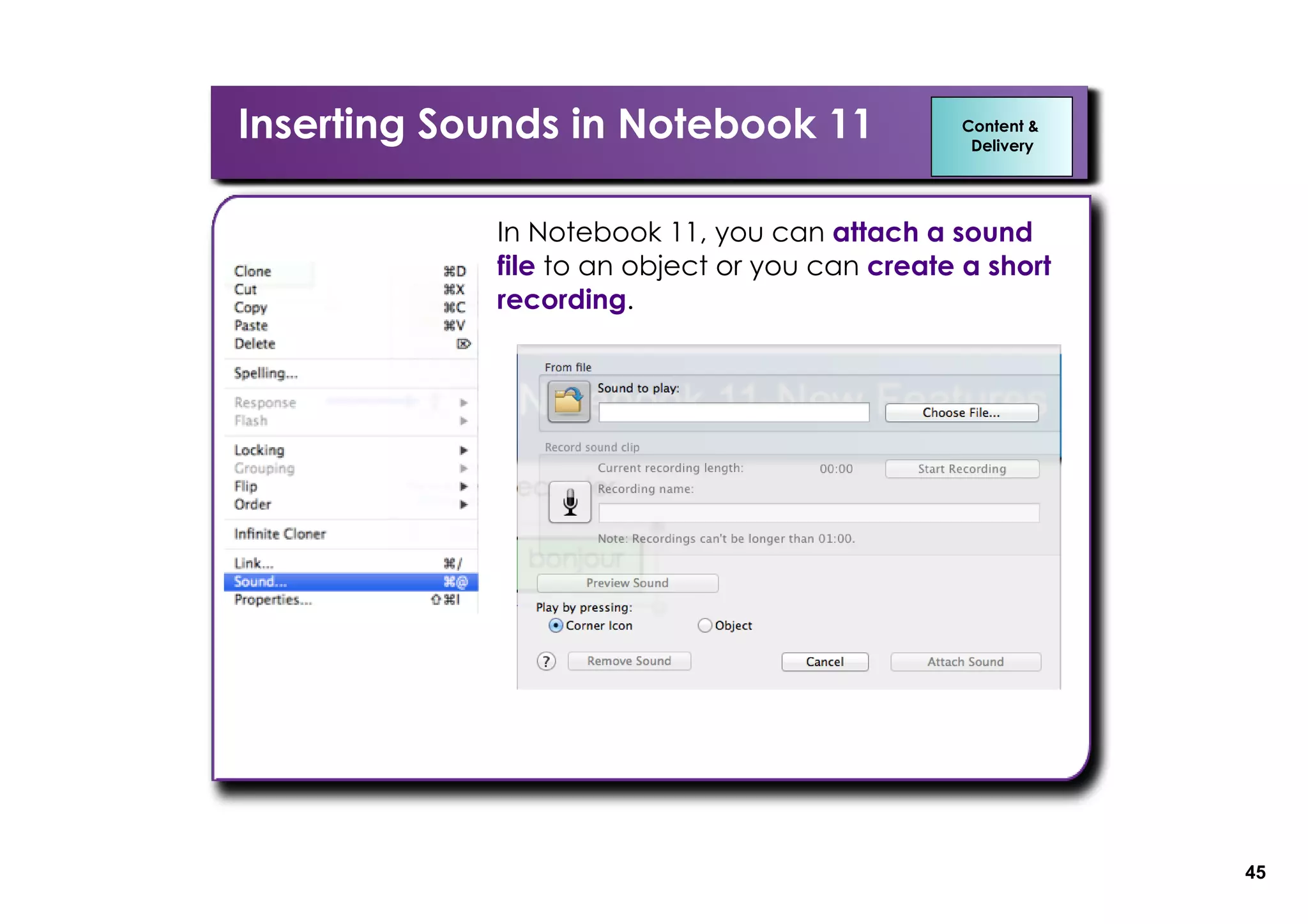1308x924 pixels.
Task: Click the folder icon beside Sound to play
Action: pyautogui.click(x=568, y=402)
